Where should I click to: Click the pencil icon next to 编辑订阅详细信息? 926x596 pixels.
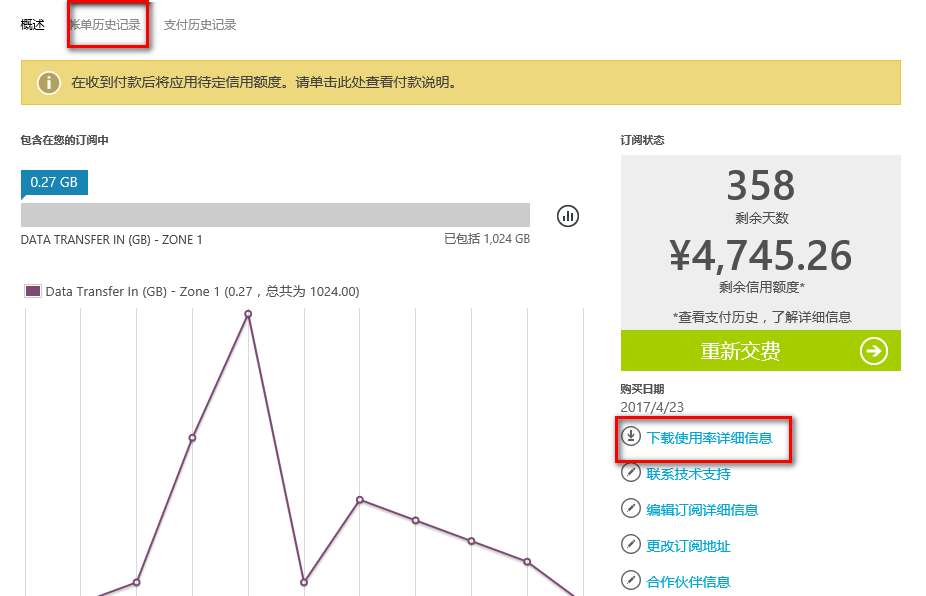click(631, 509)
